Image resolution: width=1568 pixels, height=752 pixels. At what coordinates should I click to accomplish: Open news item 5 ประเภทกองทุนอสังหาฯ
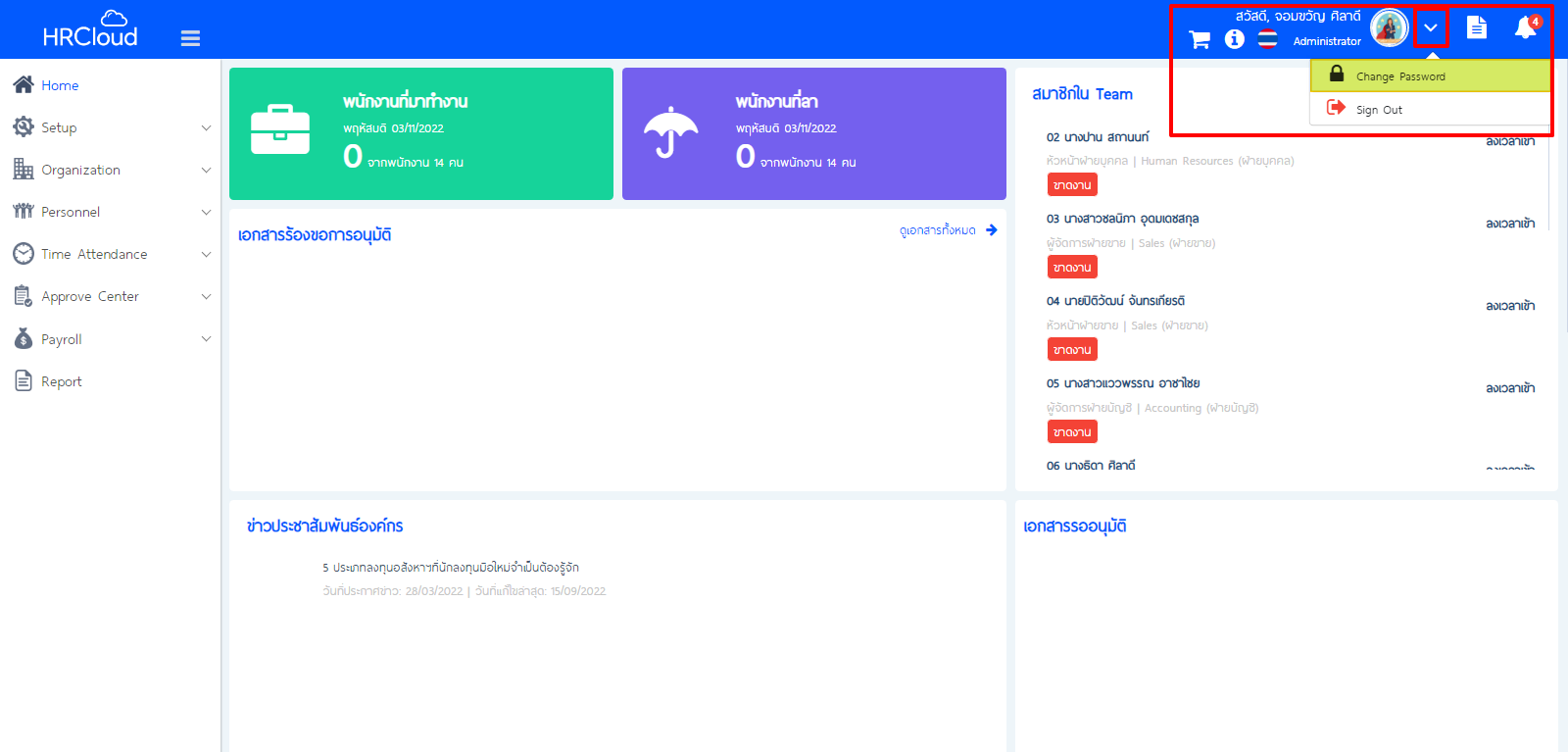tap(451, 568)
